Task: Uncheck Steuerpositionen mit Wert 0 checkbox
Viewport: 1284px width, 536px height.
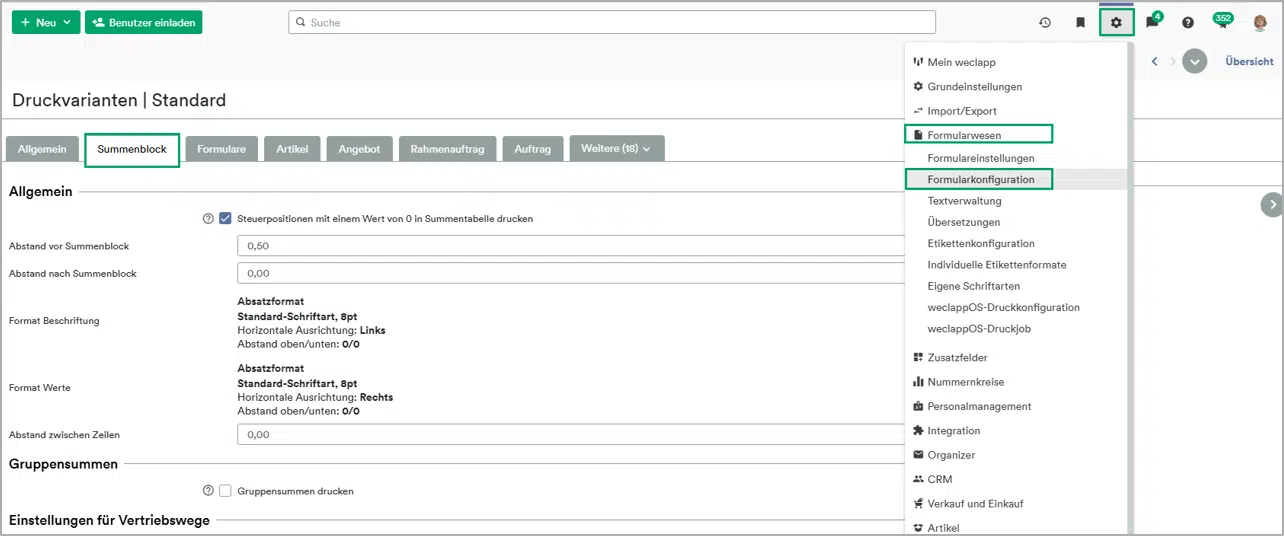Action: [x=225, y=218]
